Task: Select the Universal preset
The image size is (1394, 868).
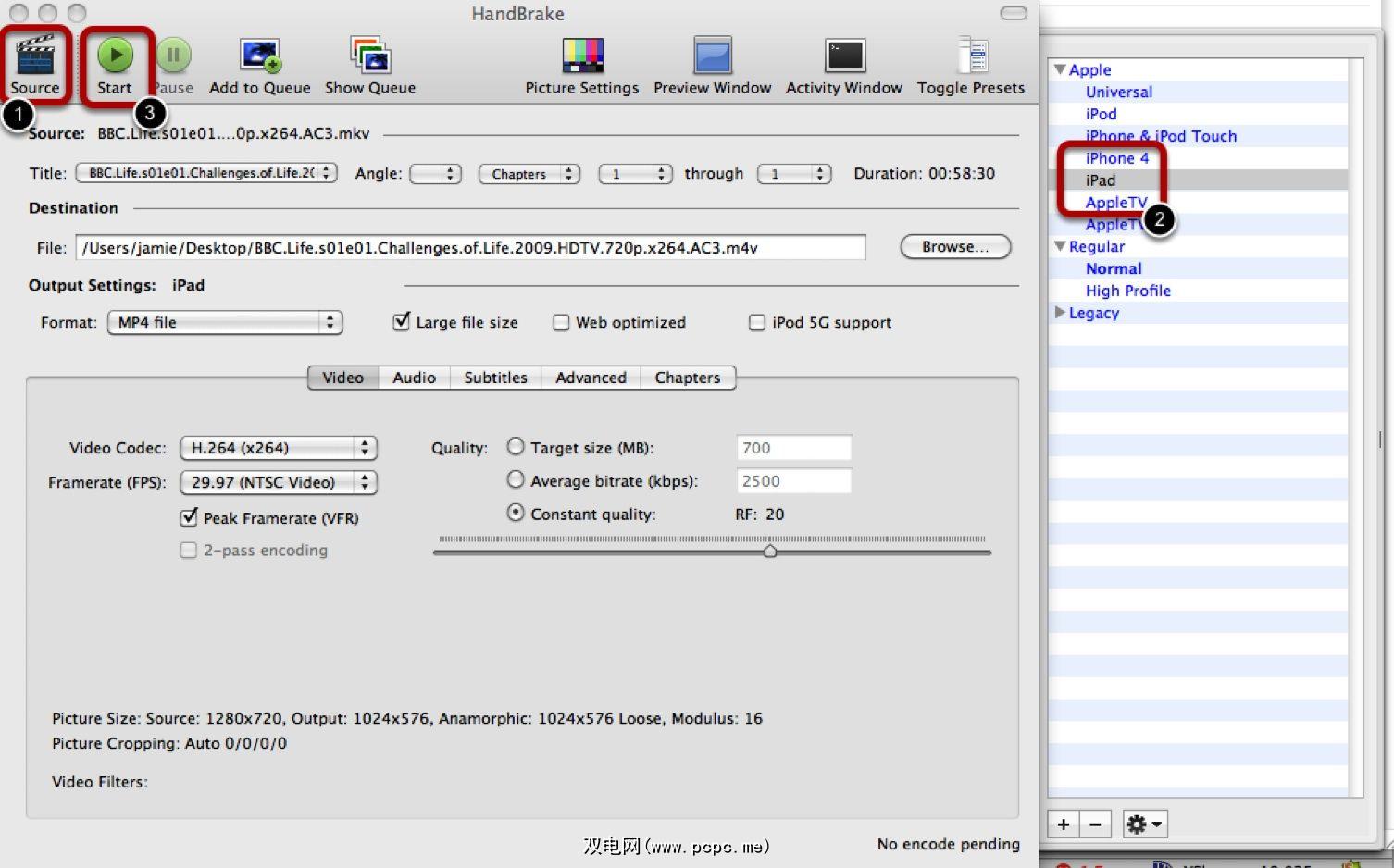Action: [x=1119, y=92]
